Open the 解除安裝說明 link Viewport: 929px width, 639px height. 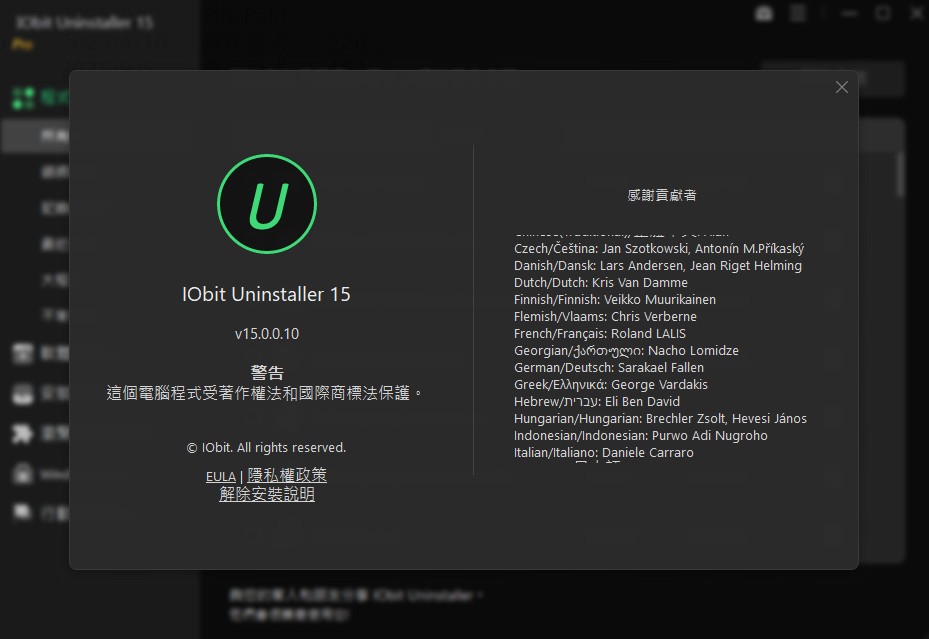tap(267, 494)
